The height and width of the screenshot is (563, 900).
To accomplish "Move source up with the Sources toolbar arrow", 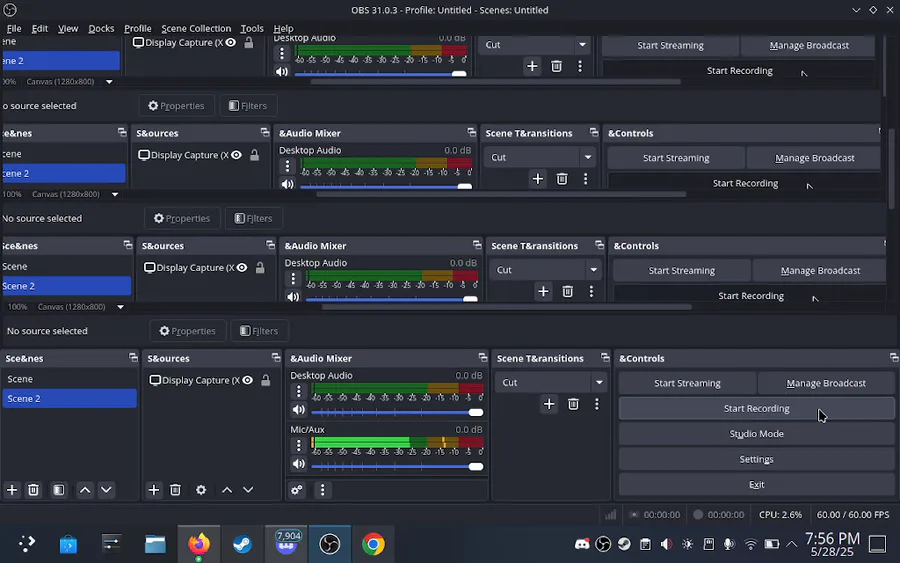I will (x=227, y=490).
